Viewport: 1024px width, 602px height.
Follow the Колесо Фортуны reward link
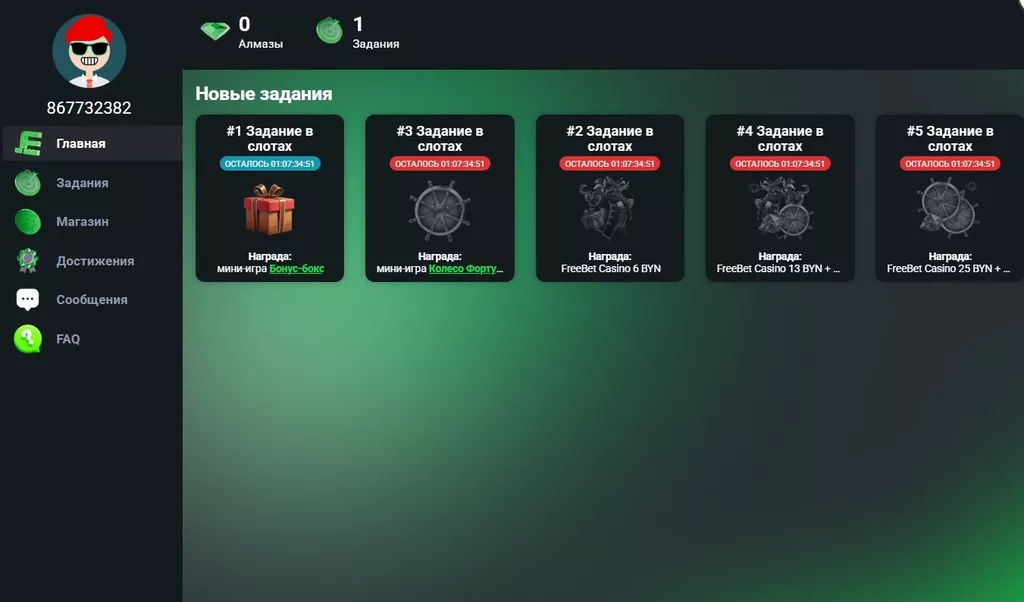click(x=466, y=269)
